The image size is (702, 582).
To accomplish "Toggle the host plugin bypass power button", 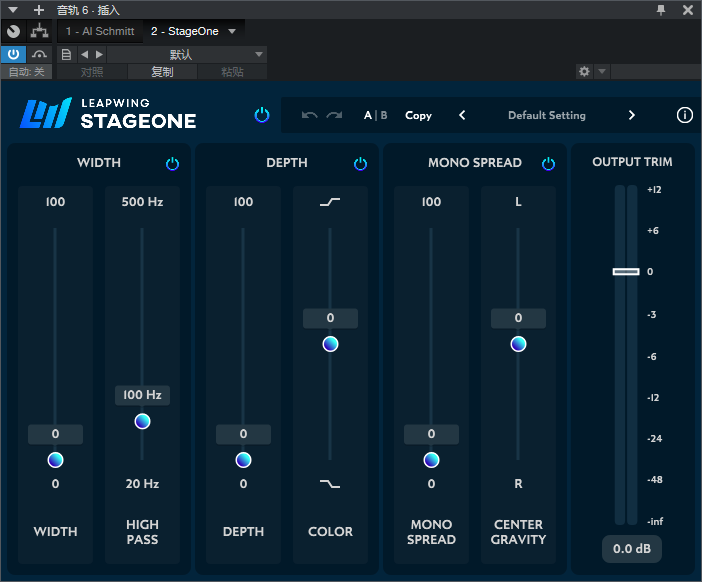I will point(13,54).
